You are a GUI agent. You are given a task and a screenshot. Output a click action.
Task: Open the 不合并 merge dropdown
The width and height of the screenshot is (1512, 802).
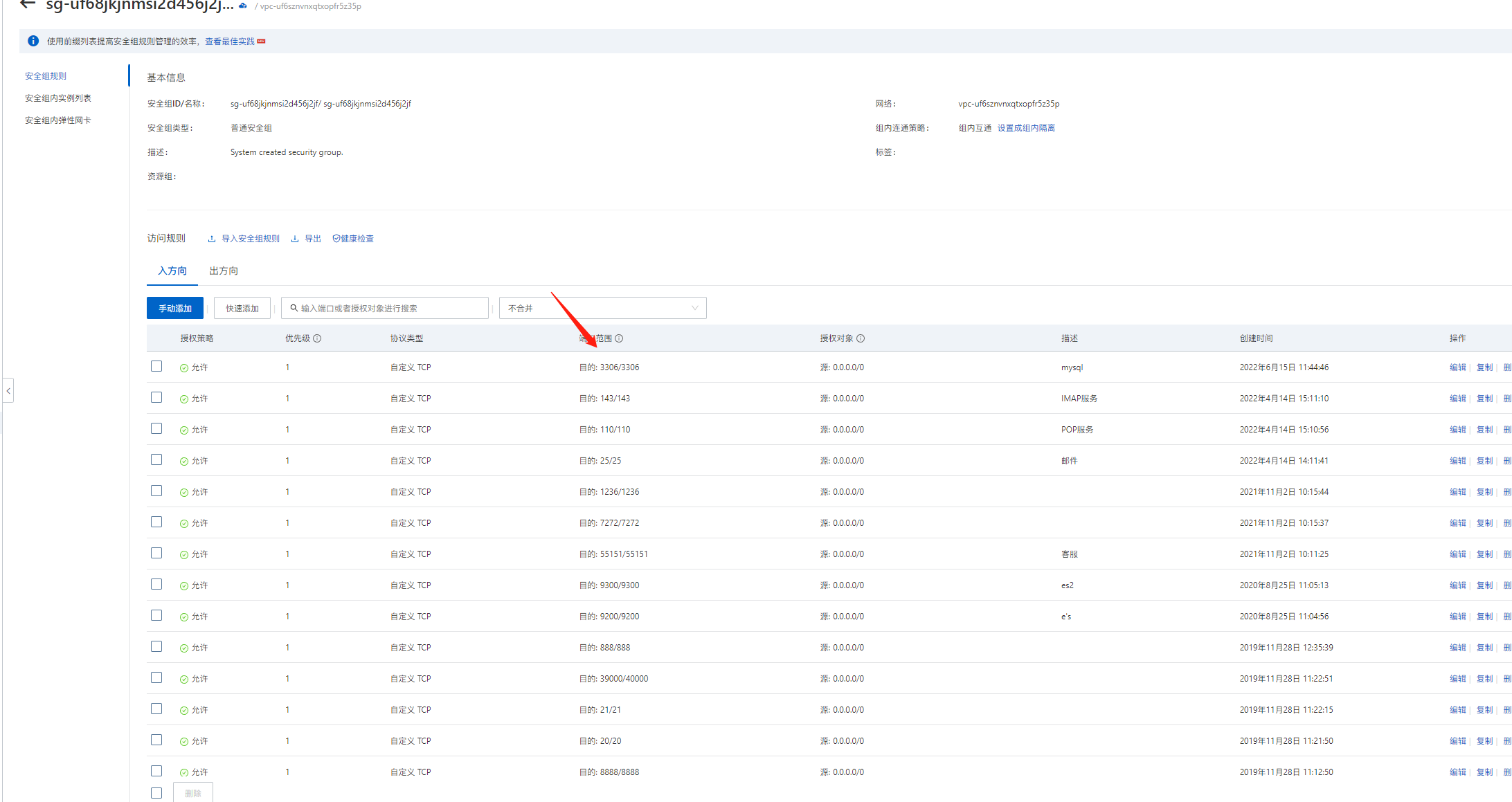click(603, 308)
